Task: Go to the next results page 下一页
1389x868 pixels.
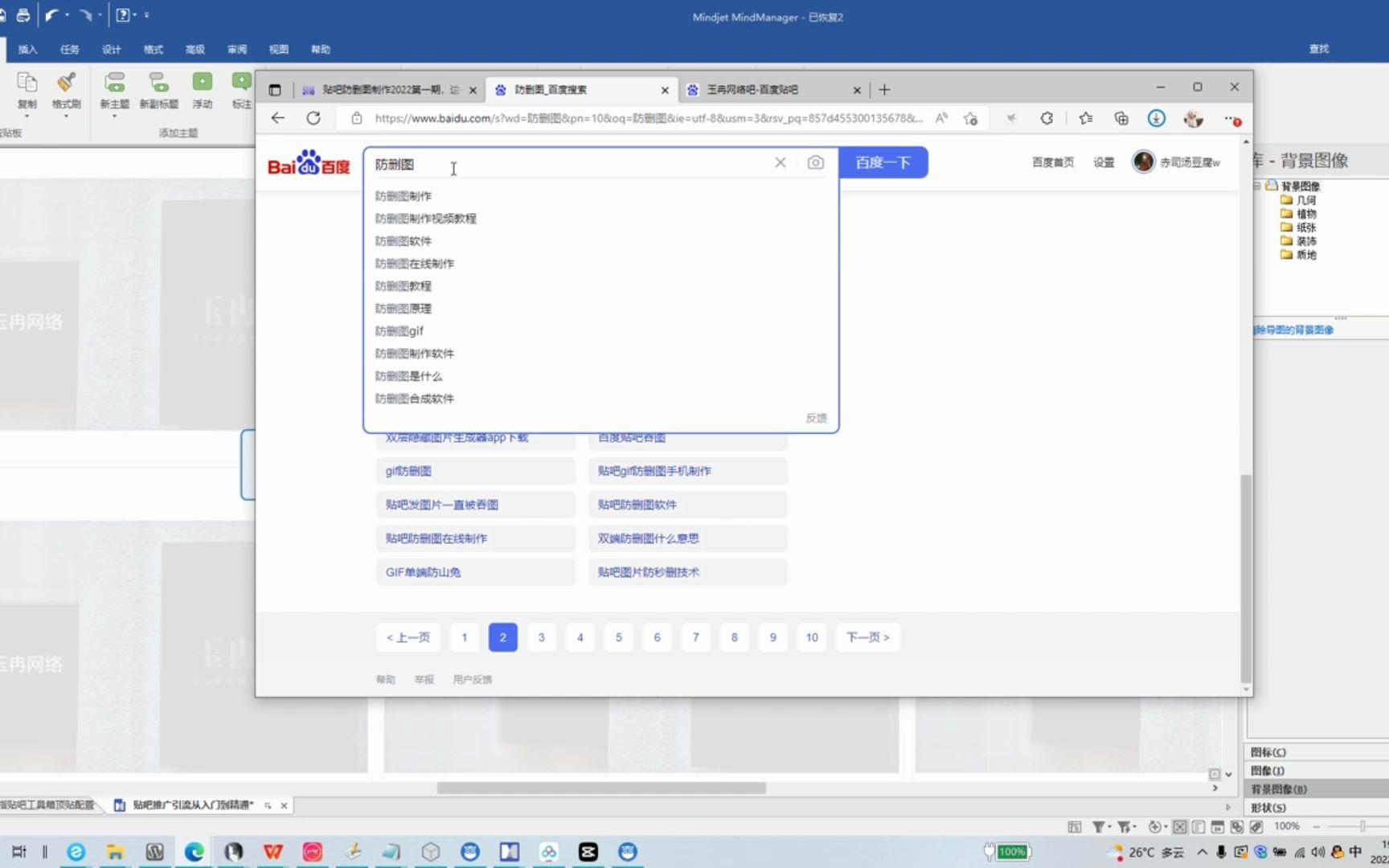Action: [x=867, y=637]
